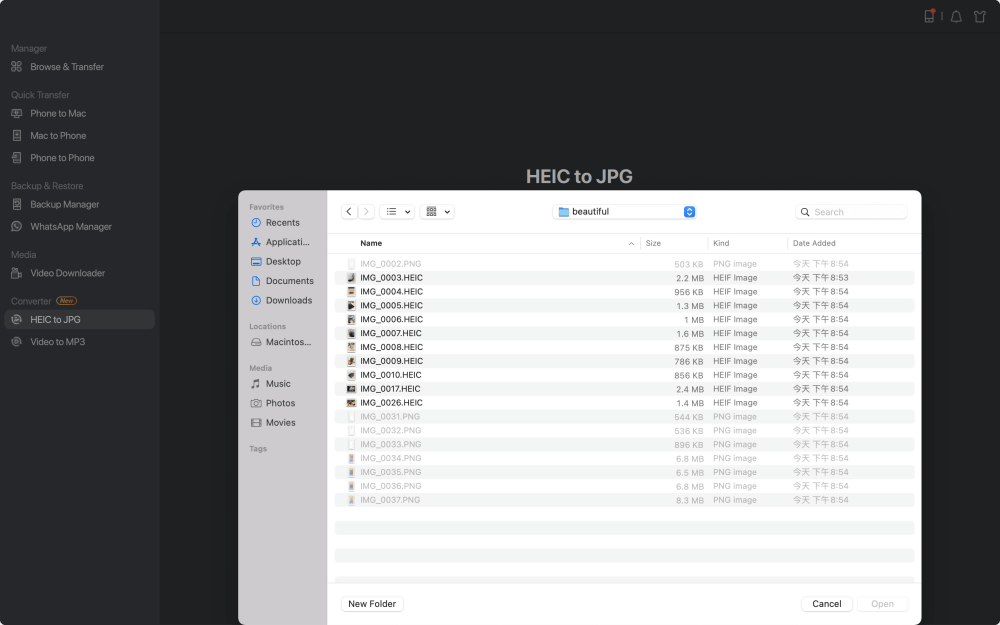This screenshot has width=1000, height=625.
Task: Select the IMG_0005.HEIC file
Action: [391, 306]
